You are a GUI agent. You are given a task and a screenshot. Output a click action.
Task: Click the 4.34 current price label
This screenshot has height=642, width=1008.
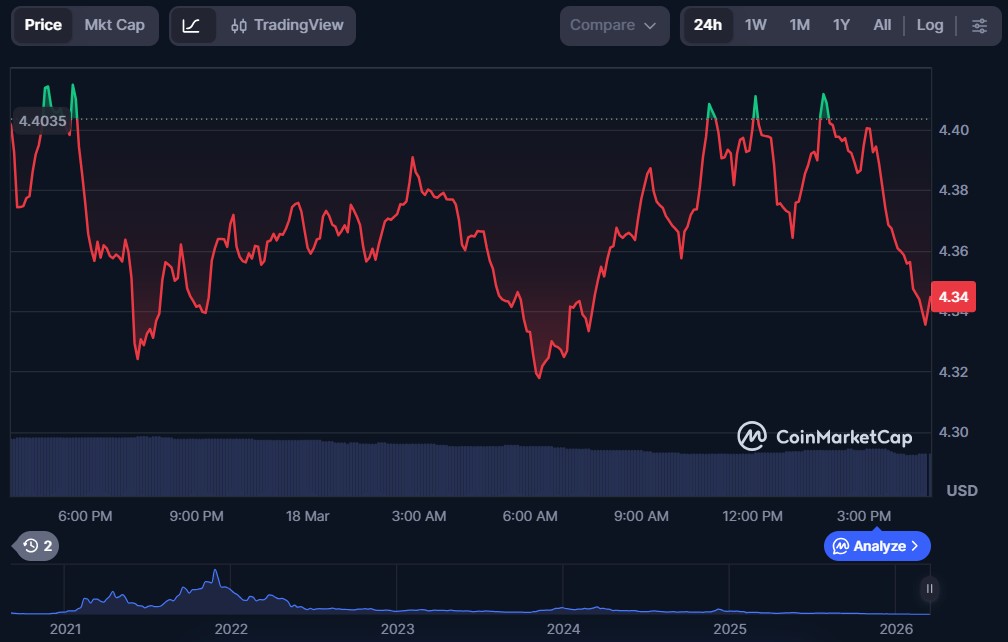[953, 297]
